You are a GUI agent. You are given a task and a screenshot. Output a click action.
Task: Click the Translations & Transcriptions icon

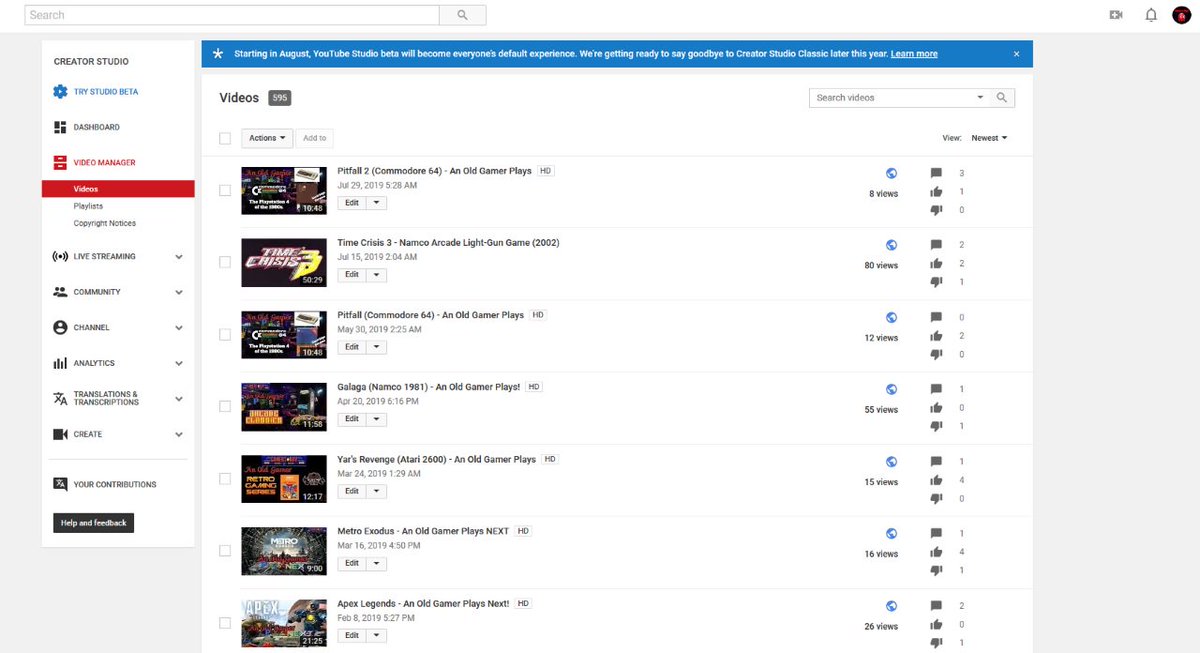pyautogui.click(x=60, y=398)
